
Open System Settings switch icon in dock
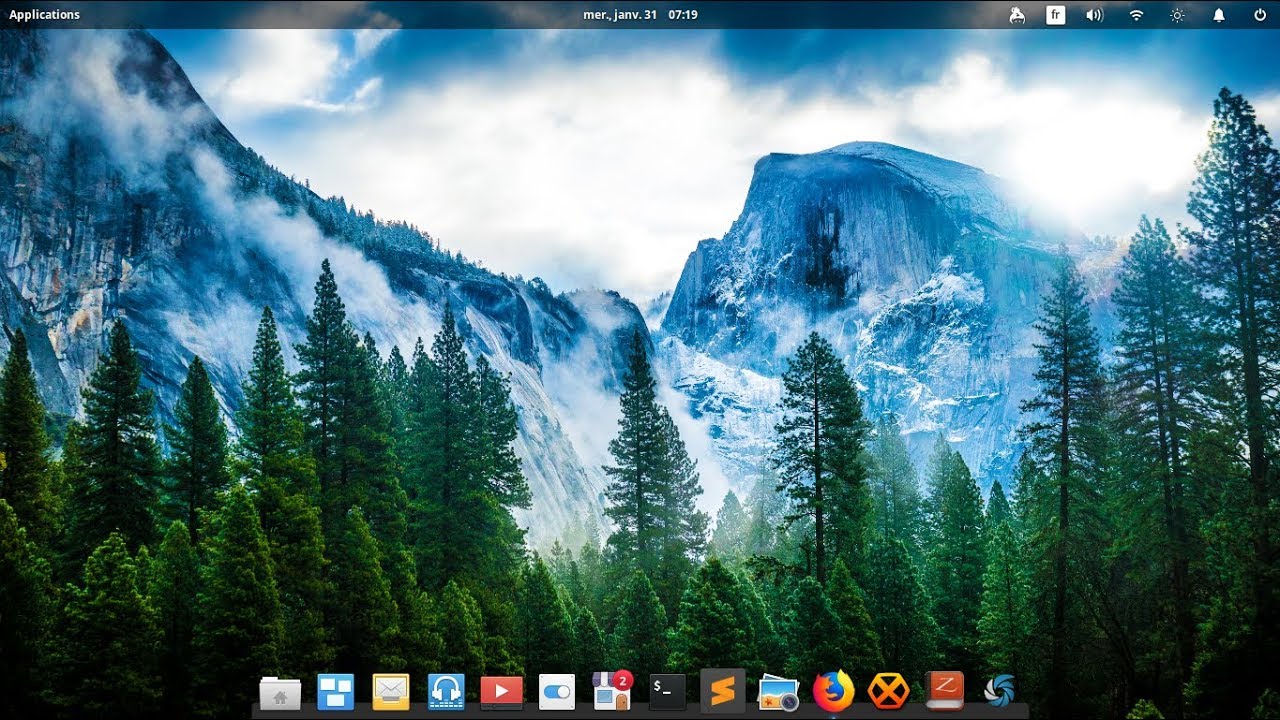(x=556, y=691)
